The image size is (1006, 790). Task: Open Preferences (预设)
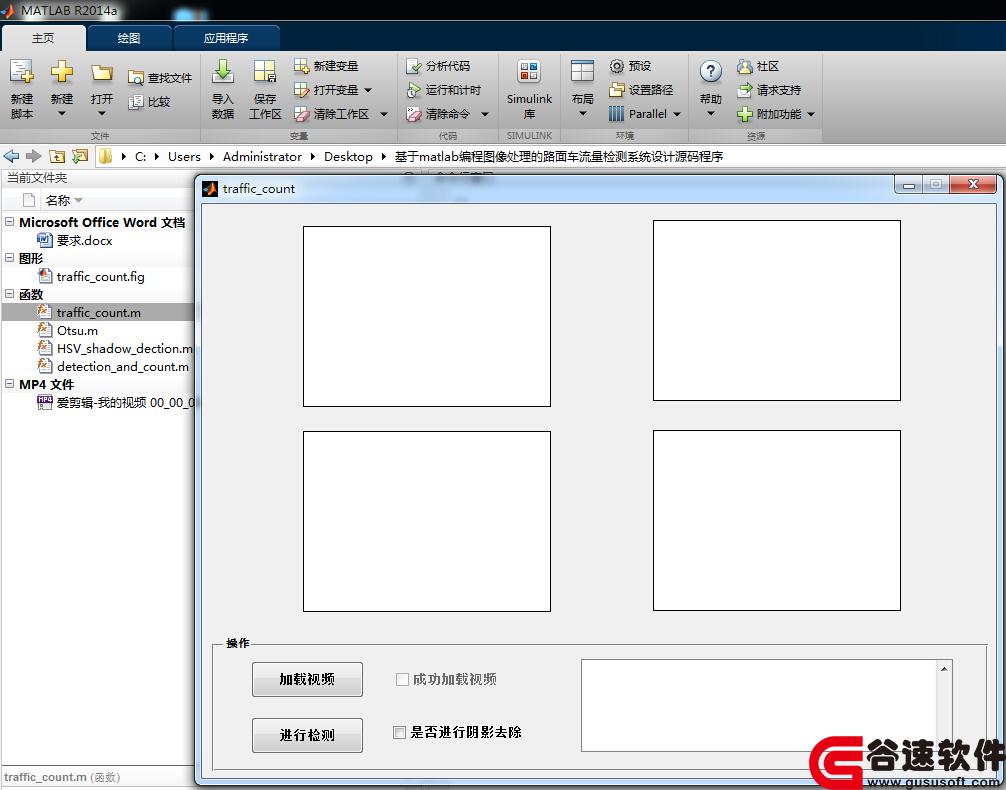coord(630,65)
